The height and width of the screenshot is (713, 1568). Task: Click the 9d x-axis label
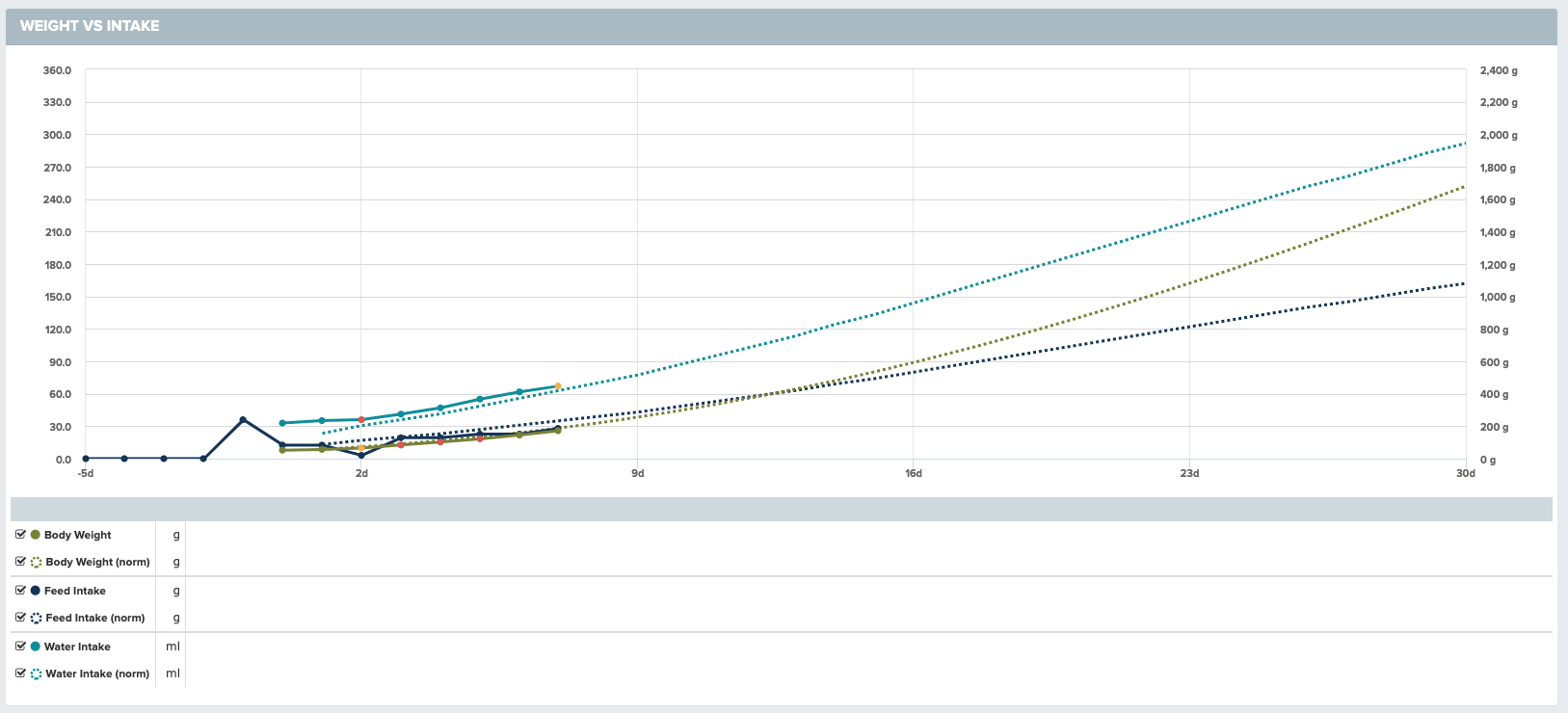(638, 473)
